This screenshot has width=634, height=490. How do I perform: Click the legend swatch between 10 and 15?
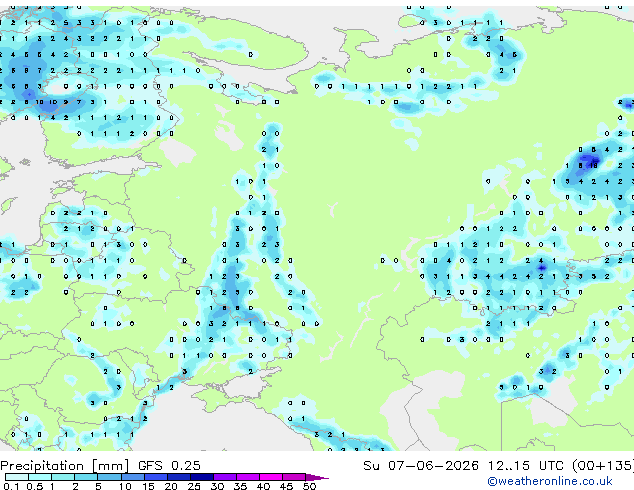pos(133,477)
